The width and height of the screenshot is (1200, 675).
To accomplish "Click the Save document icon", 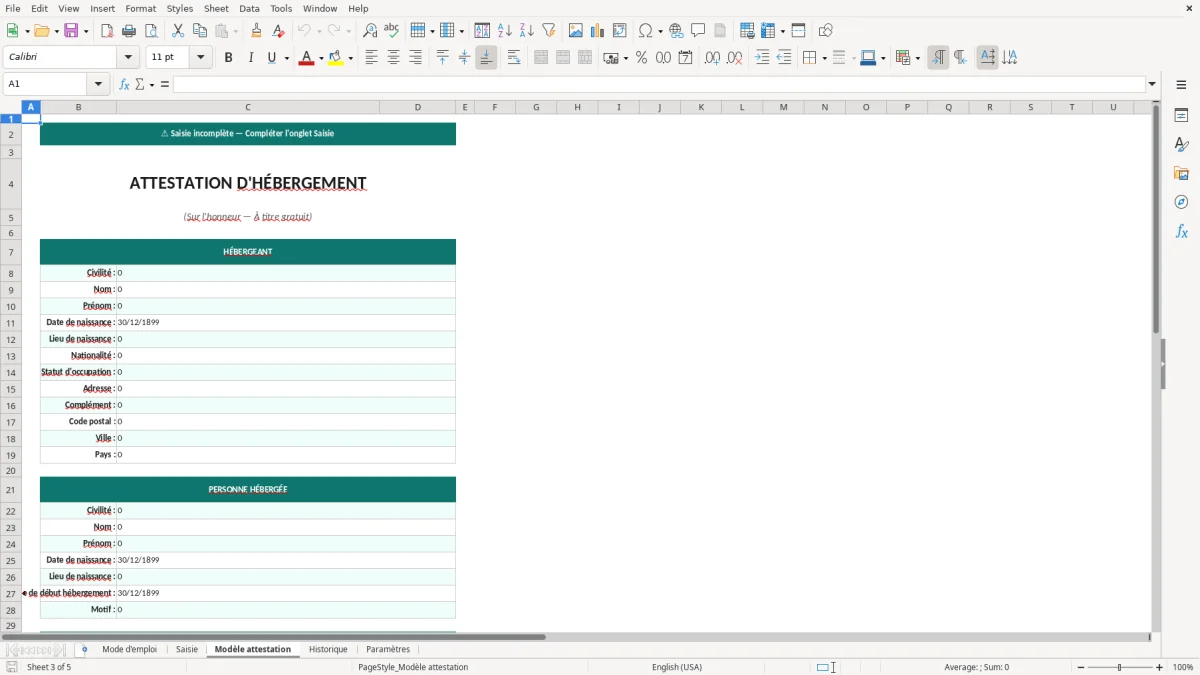I will (71, 31).
